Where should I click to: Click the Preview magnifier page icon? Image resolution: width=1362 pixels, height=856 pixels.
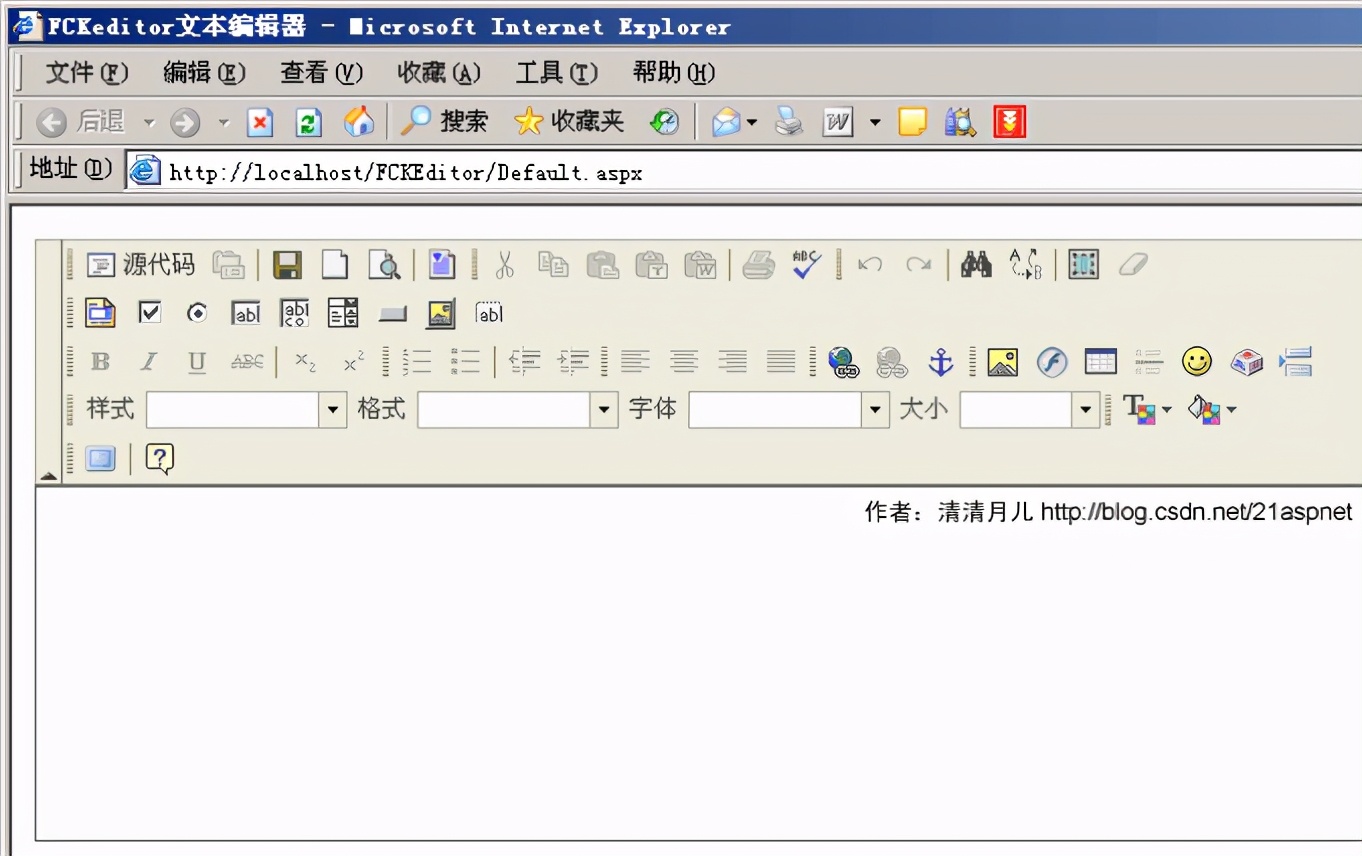[x=384, y=265]
